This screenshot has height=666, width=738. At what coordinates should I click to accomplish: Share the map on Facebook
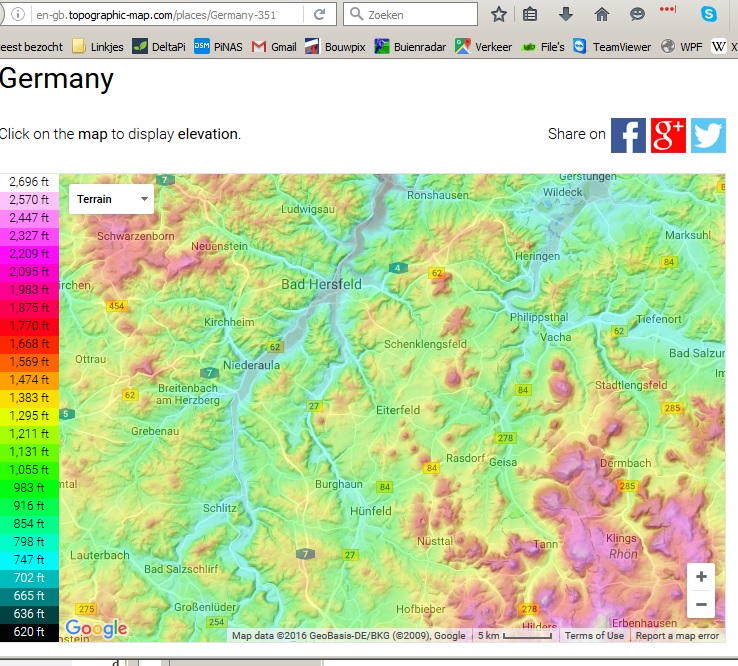pos(628,135)
